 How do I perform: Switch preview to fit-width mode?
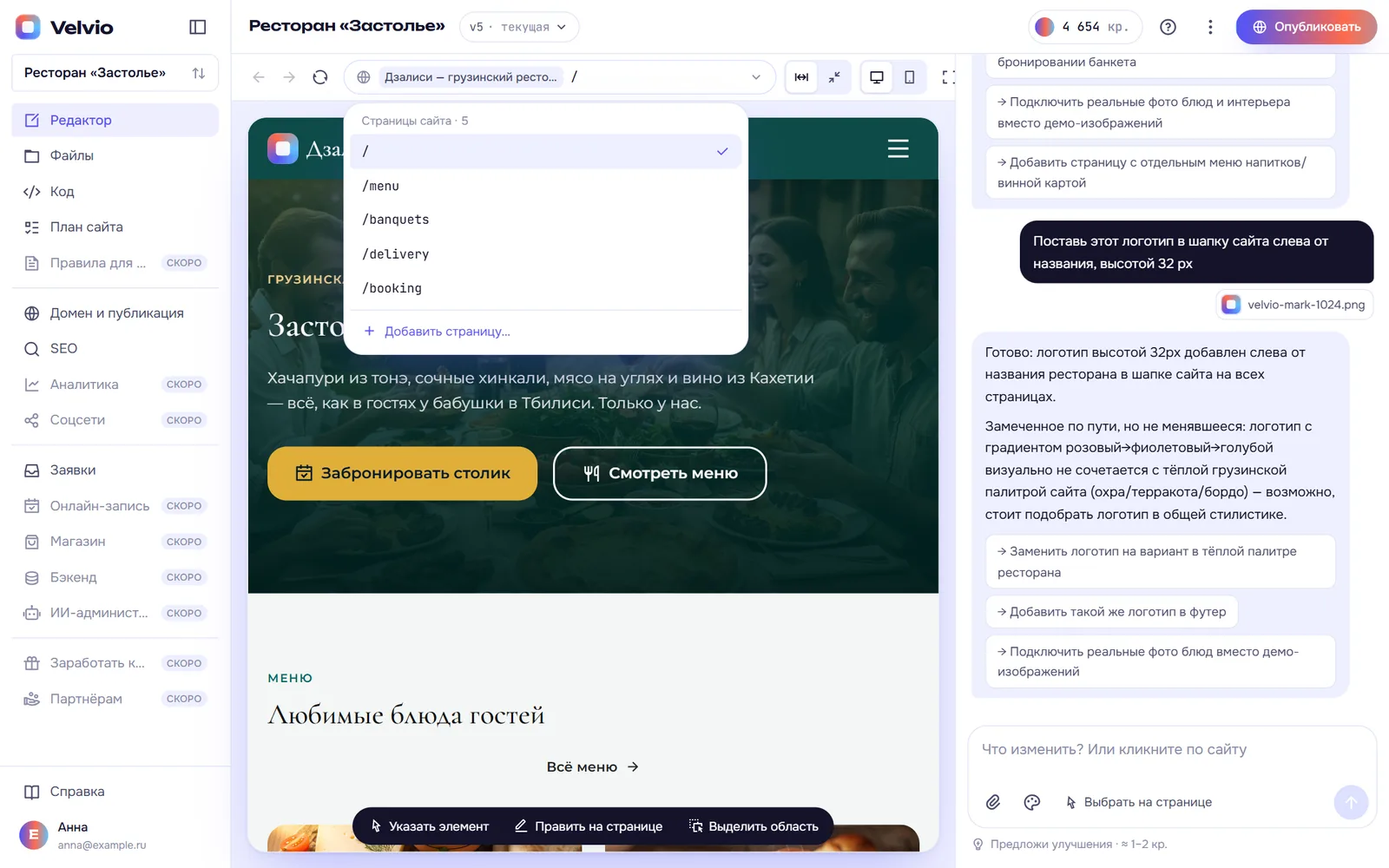[801, 77]
